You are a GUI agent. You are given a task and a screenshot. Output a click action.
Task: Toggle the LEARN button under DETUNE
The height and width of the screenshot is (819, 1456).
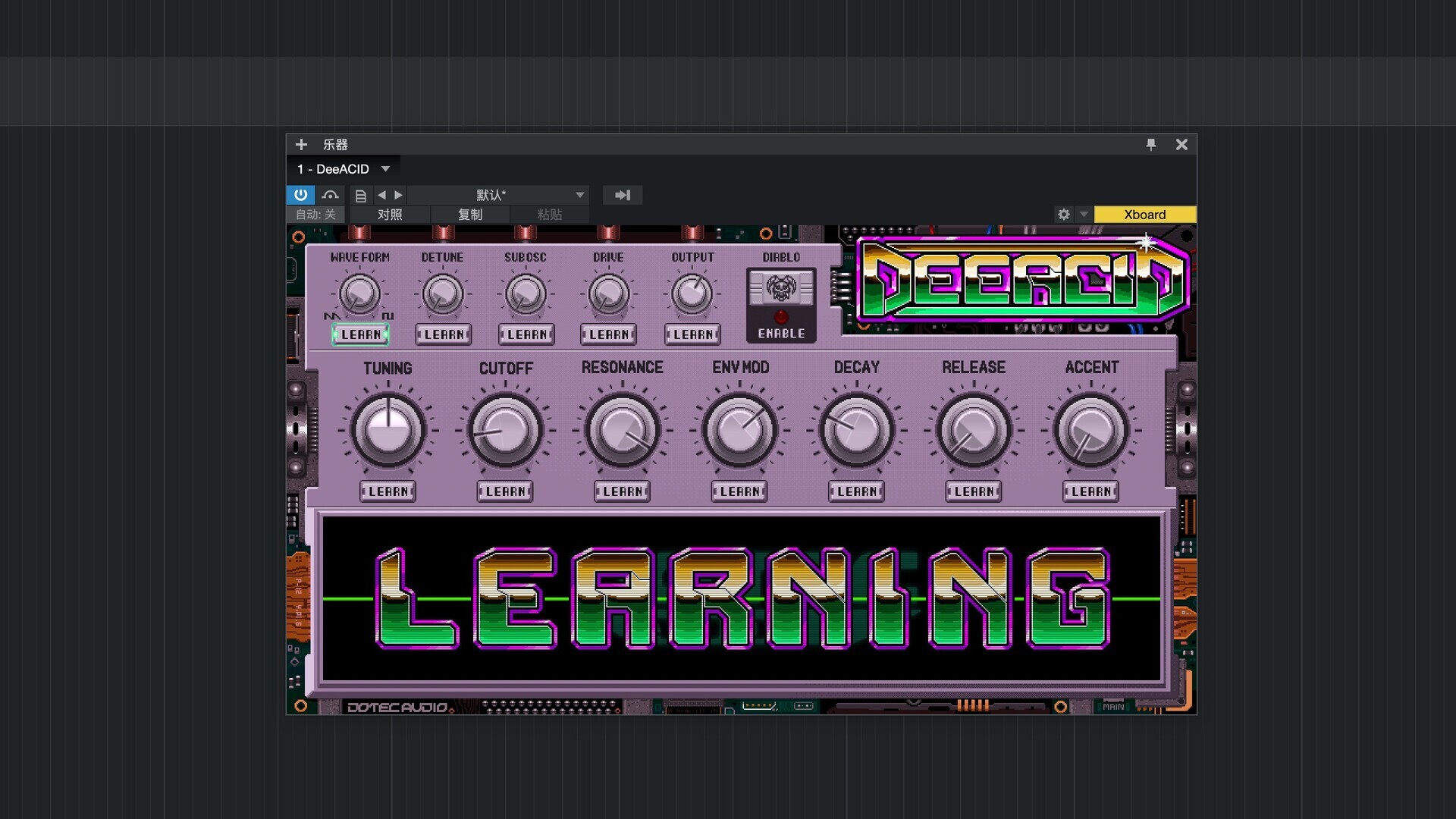coord(444,334)
